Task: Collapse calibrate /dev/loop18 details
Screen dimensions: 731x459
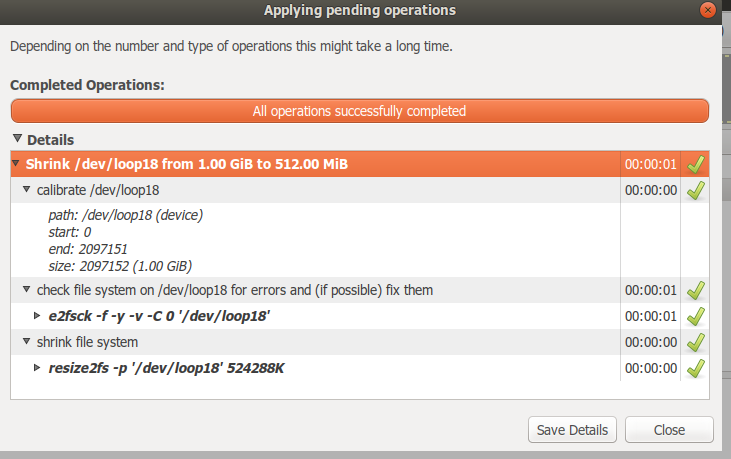Action: pos(27,189)
